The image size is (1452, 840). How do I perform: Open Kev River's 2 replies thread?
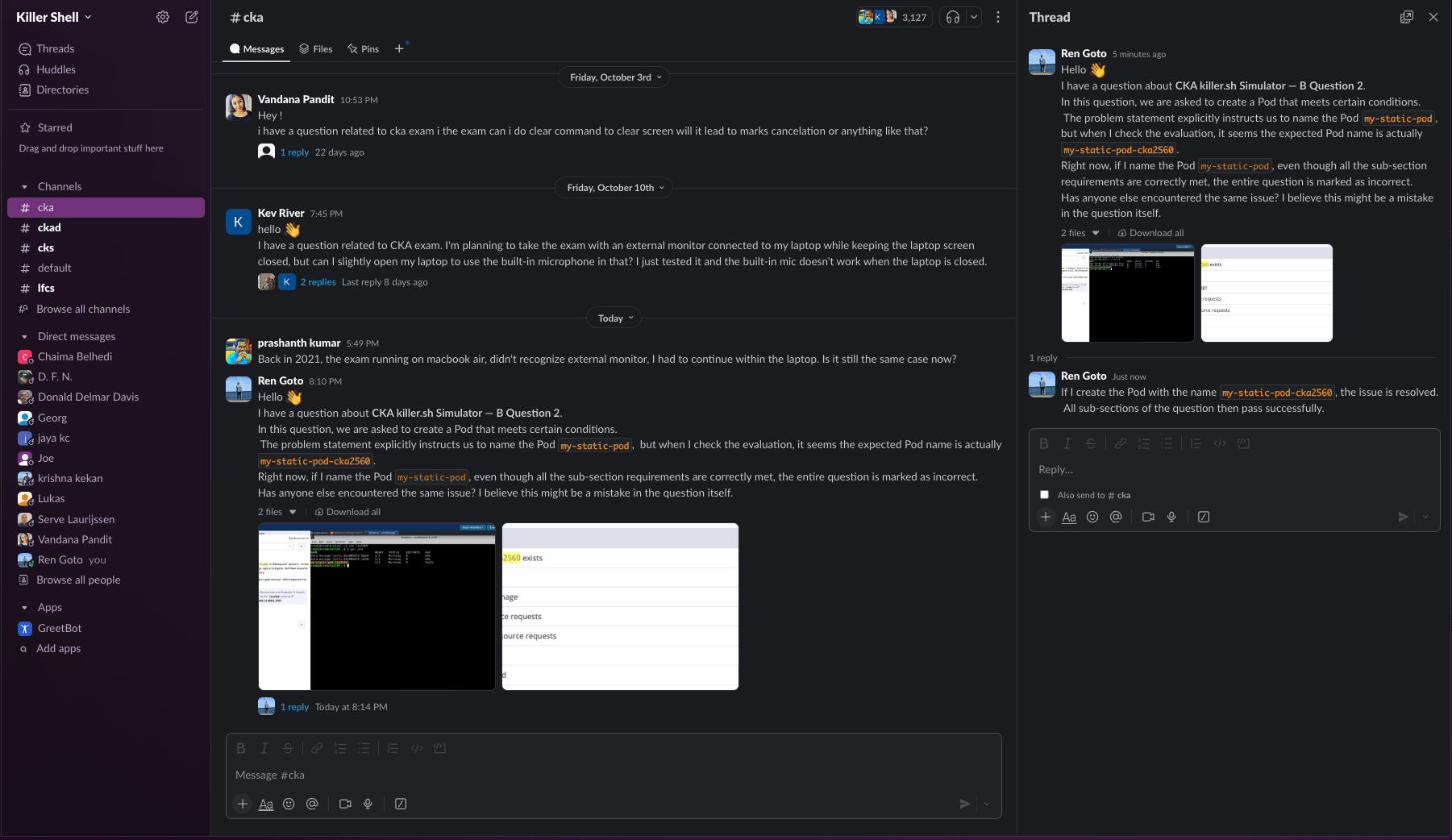tap(318, 282)
